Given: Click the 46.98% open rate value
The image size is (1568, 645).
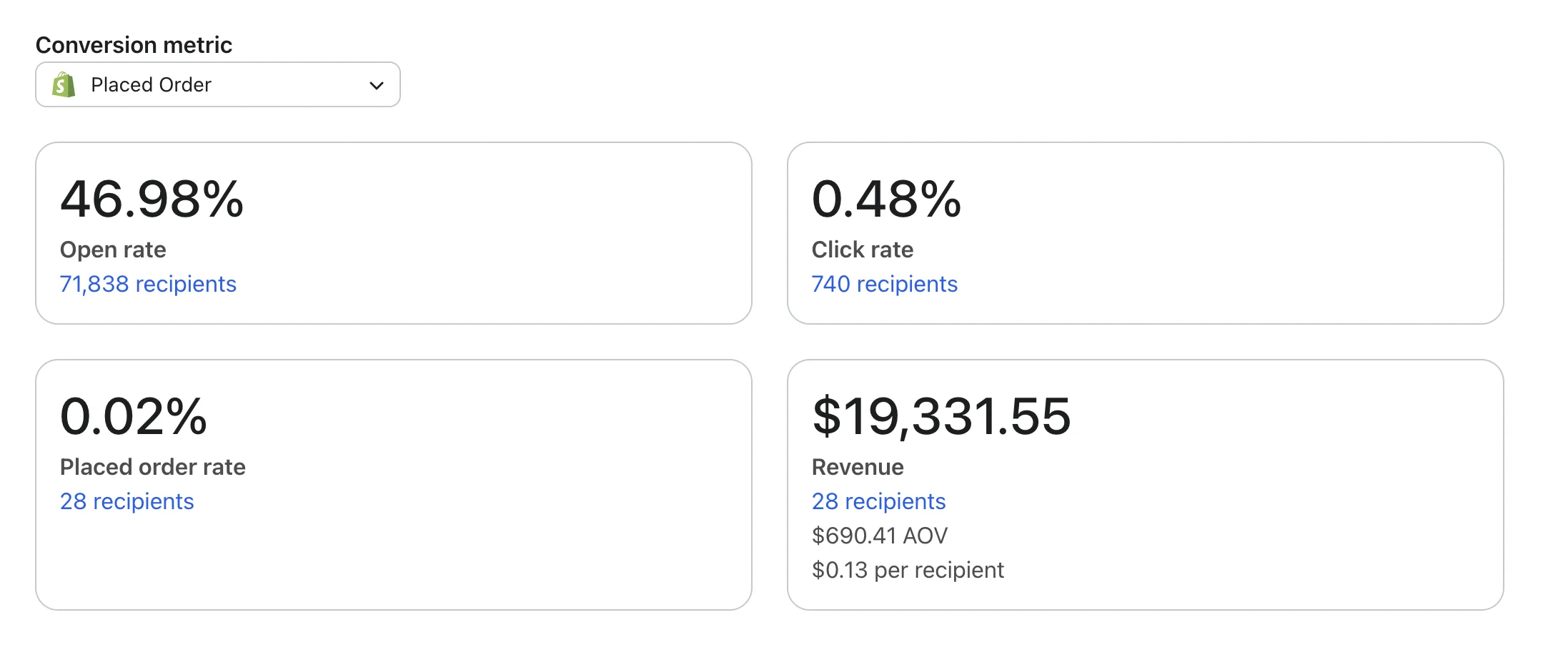Looking at the screenshot, I should (152, 199).
